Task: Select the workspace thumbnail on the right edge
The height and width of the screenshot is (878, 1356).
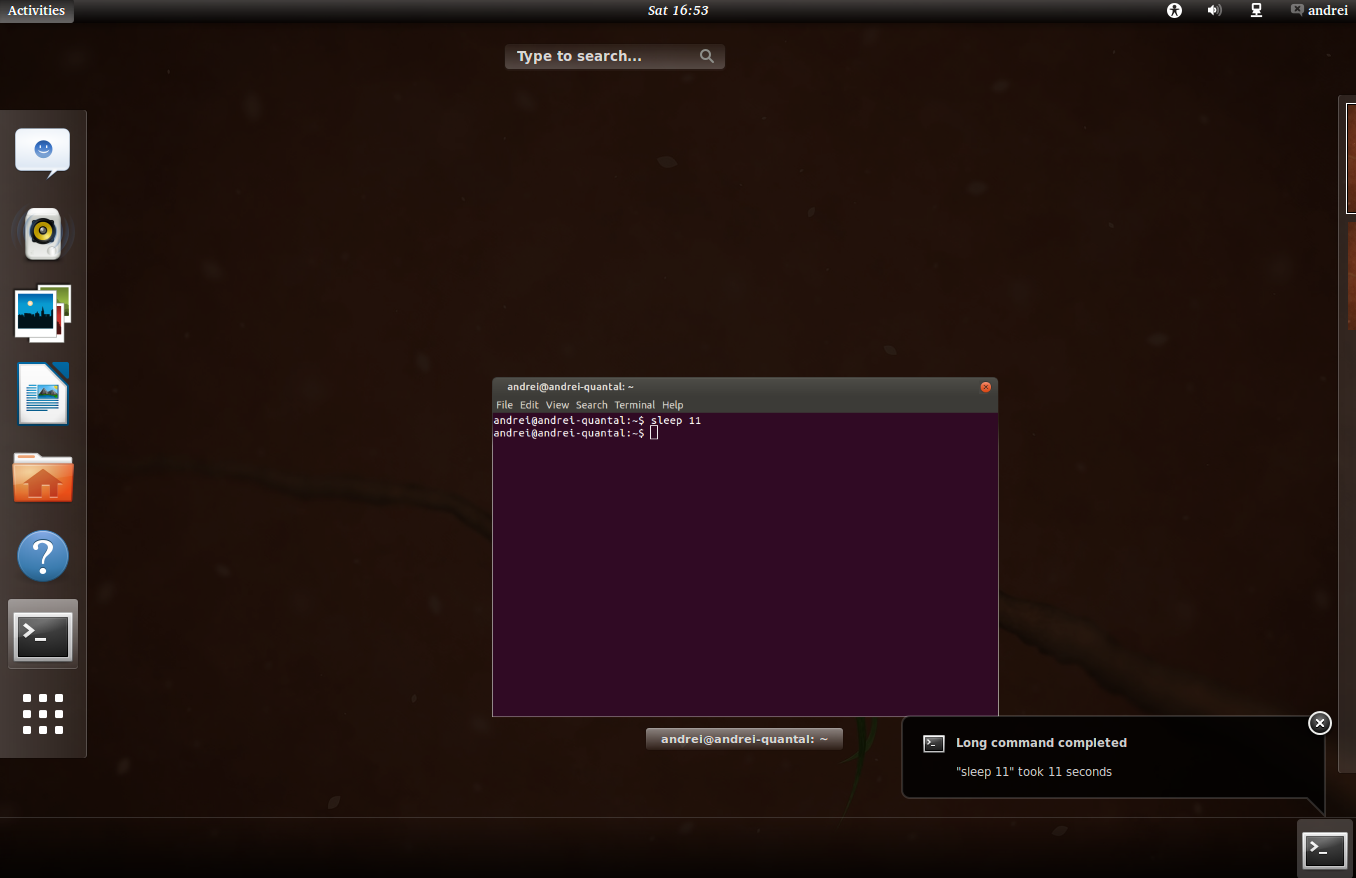Action: (1349, 158)
